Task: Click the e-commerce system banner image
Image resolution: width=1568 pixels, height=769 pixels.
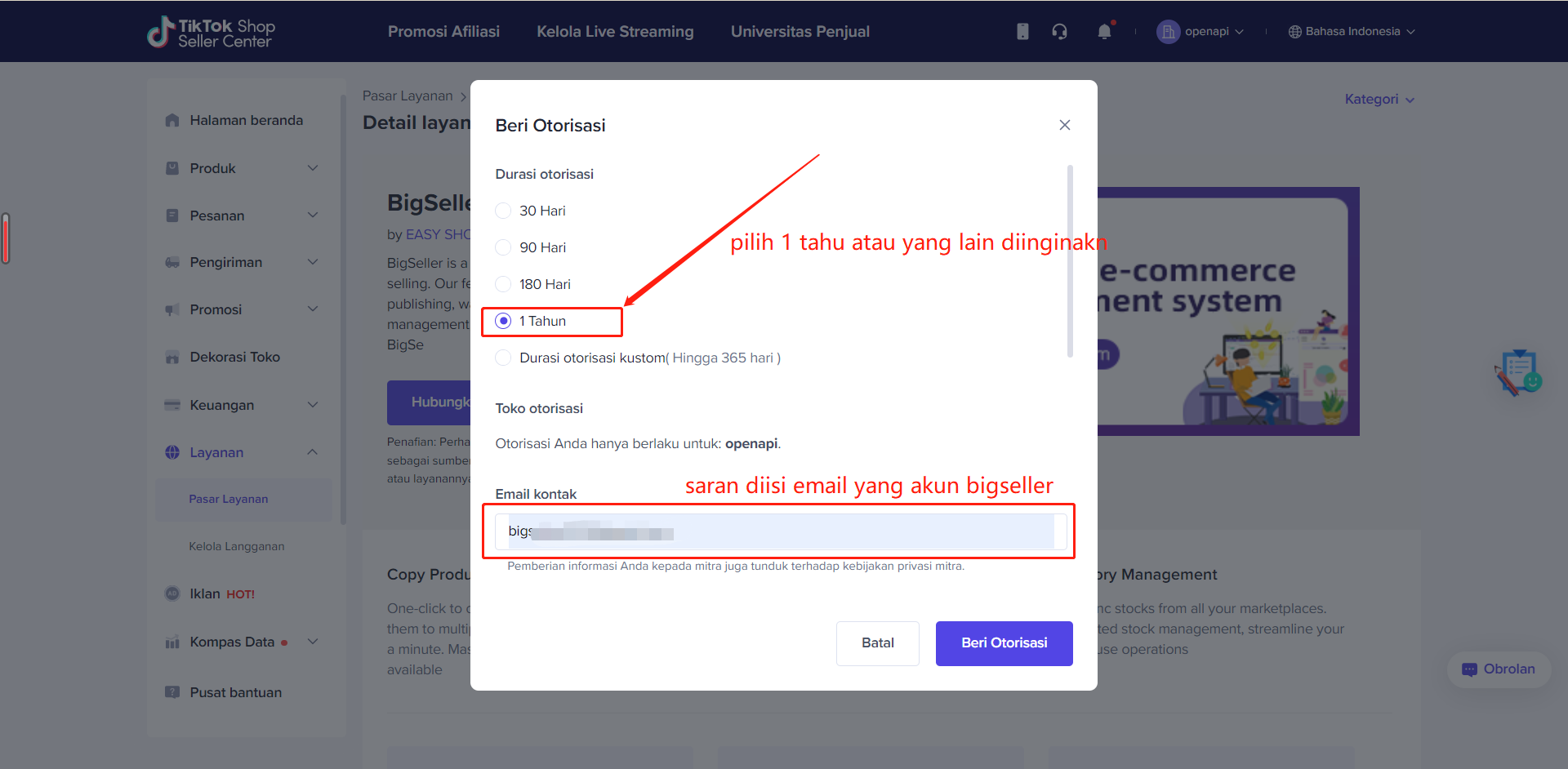Action: click(1228, 311)
